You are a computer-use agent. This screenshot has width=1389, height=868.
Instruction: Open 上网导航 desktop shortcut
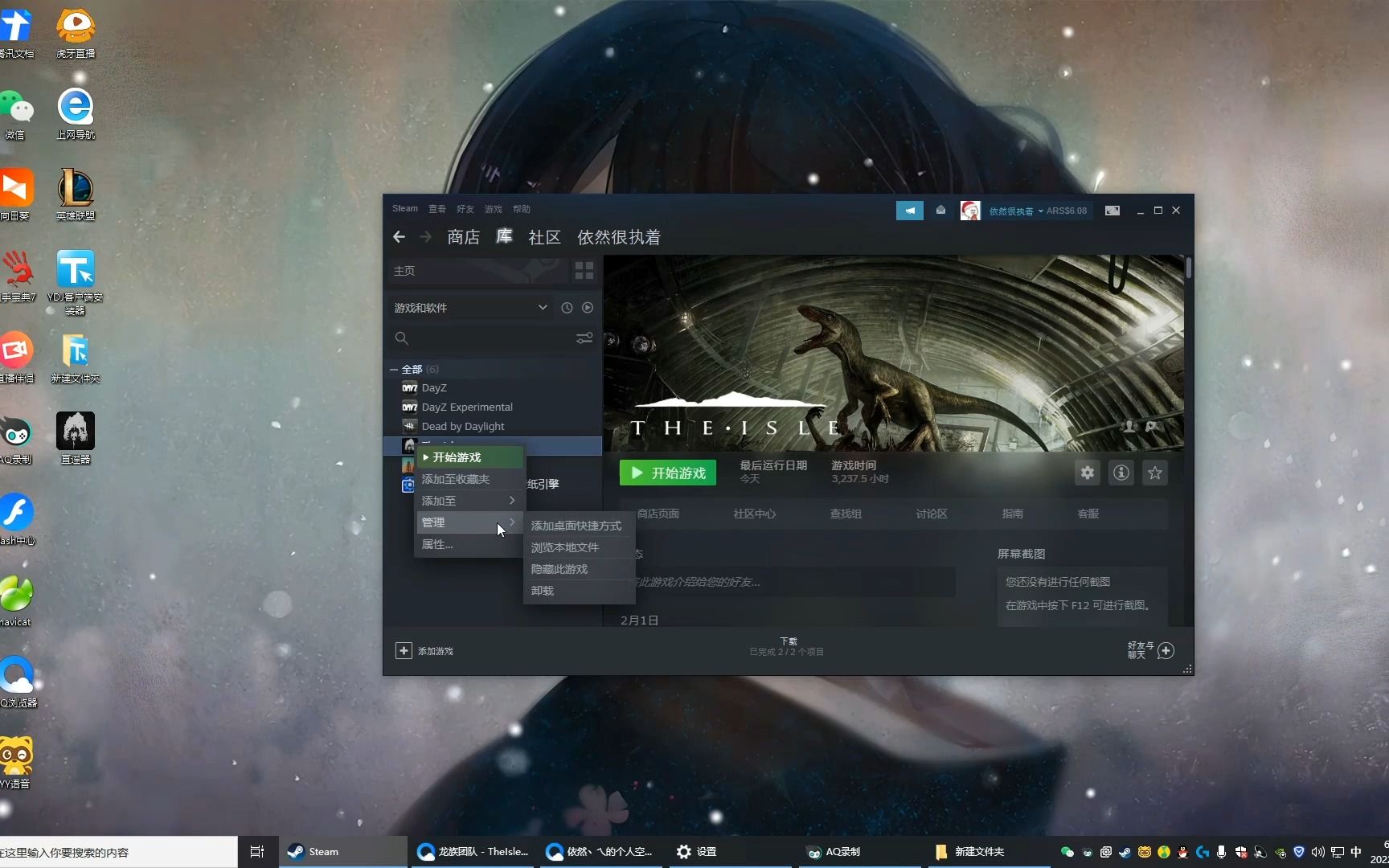point(76,113)
